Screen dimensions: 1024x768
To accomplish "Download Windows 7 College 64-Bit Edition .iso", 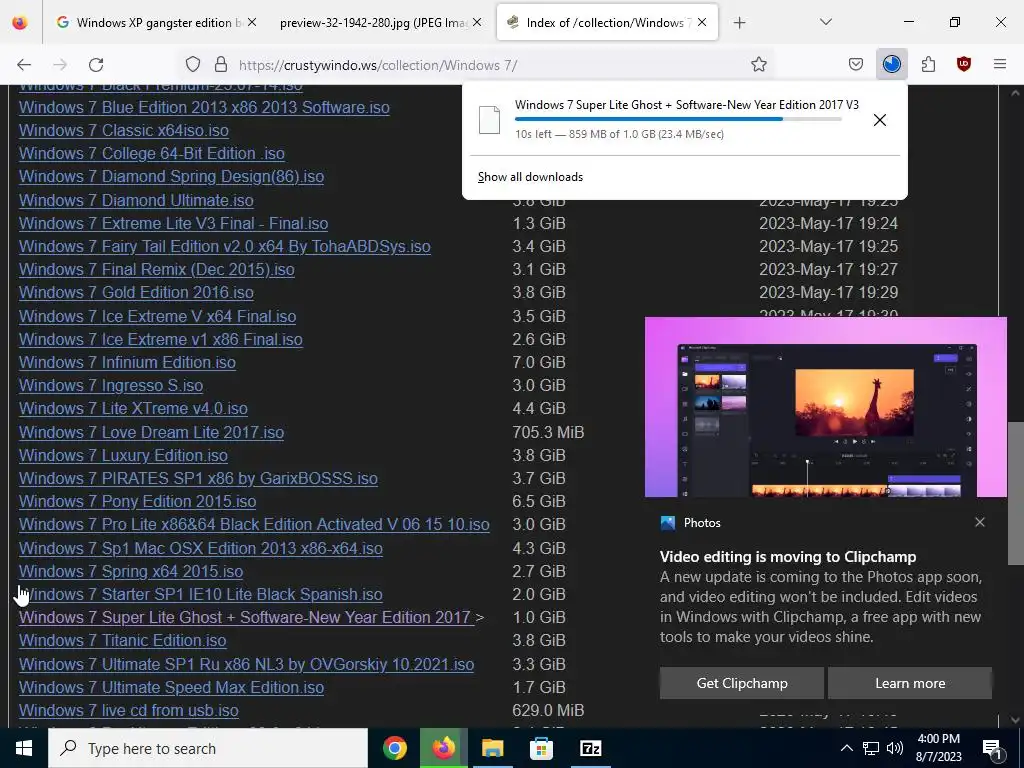I will click(x=152, y=153).
